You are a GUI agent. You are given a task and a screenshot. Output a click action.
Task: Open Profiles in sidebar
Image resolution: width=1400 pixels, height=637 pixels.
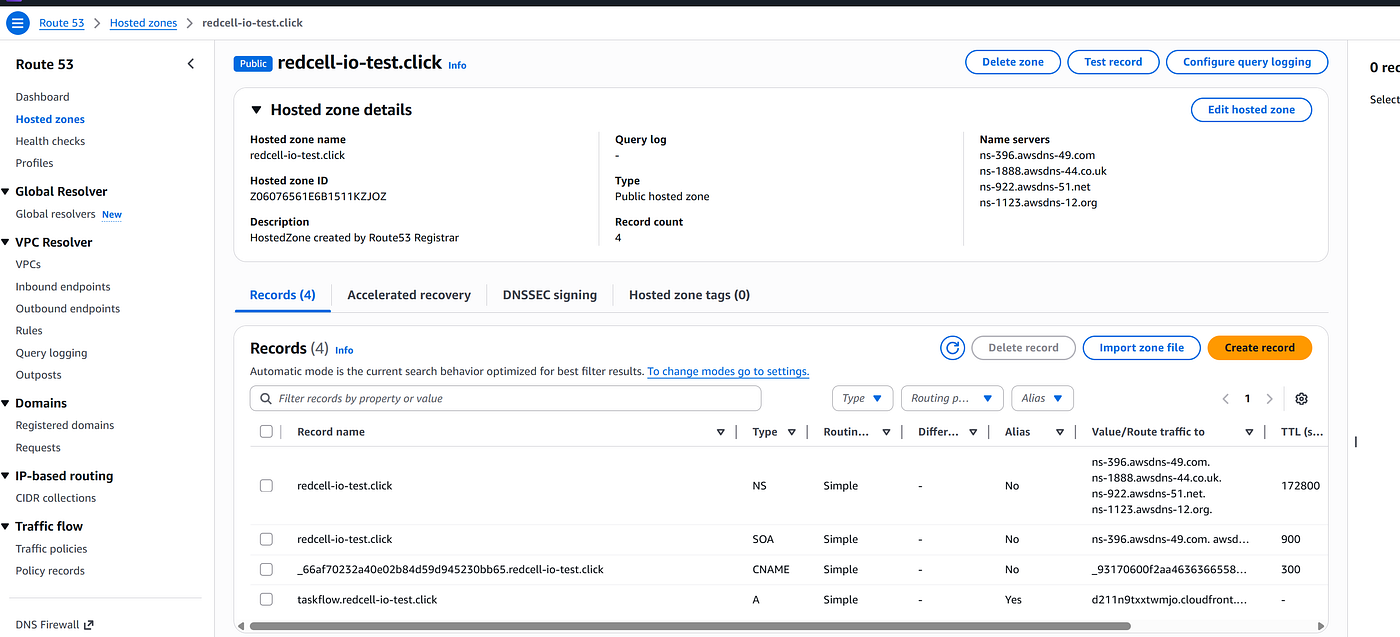(x=35, y=163)
